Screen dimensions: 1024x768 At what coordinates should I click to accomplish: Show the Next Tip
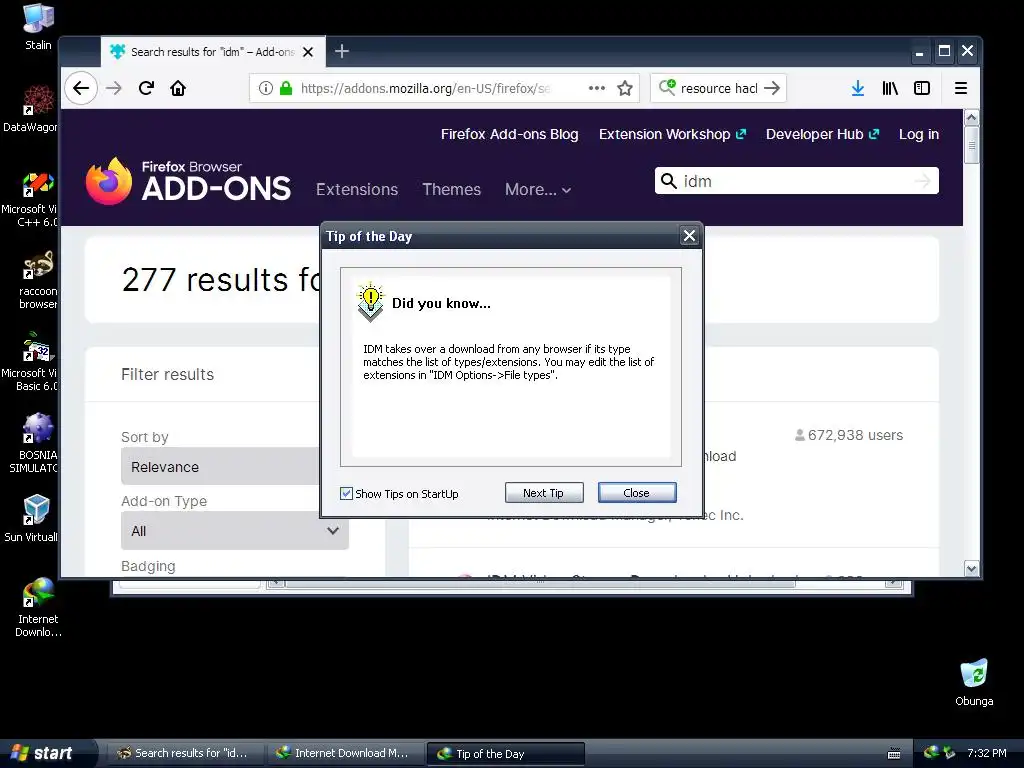(543, 493)
